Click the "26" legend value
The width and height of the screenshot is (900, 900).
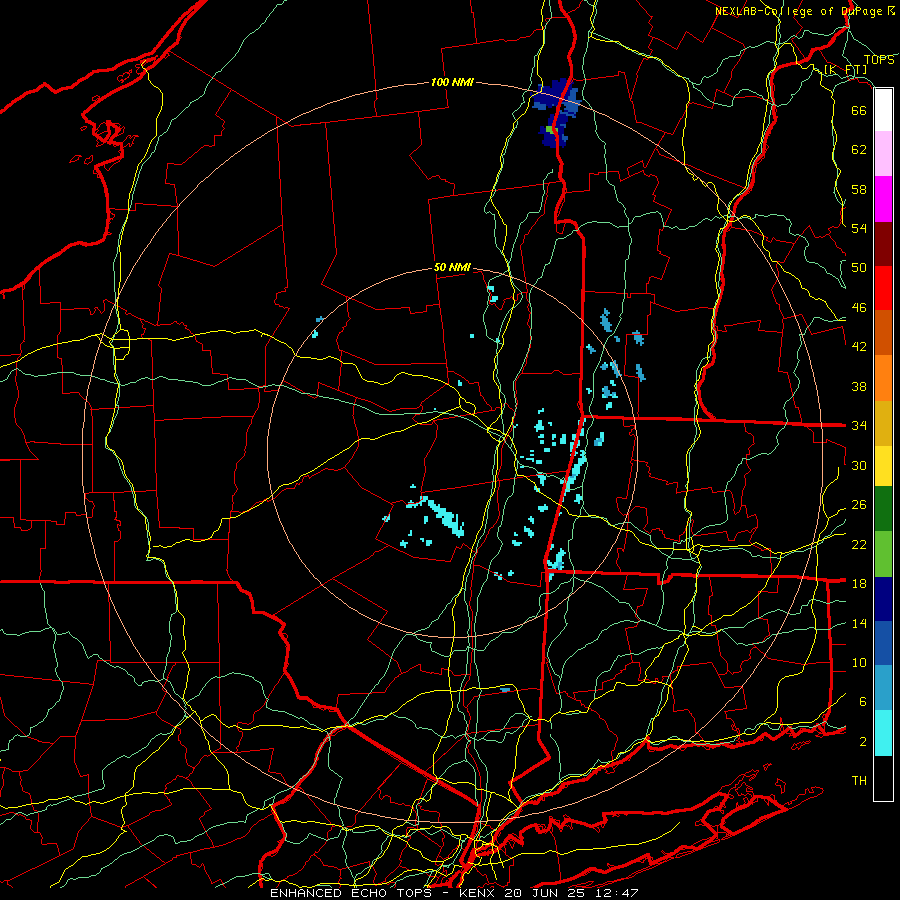click(859, 505)
